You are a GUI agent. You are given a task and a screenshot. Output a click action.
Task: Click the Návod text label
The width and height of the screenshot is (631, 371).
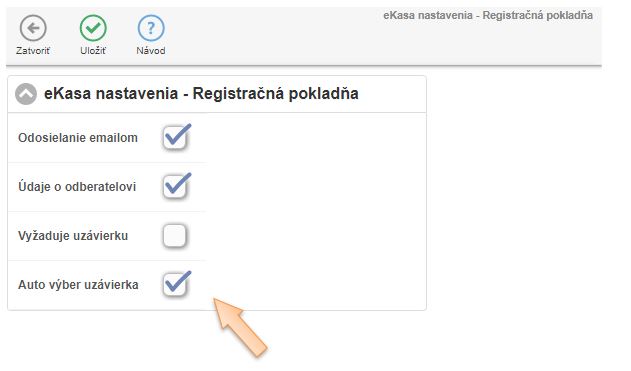pos(151,51)
